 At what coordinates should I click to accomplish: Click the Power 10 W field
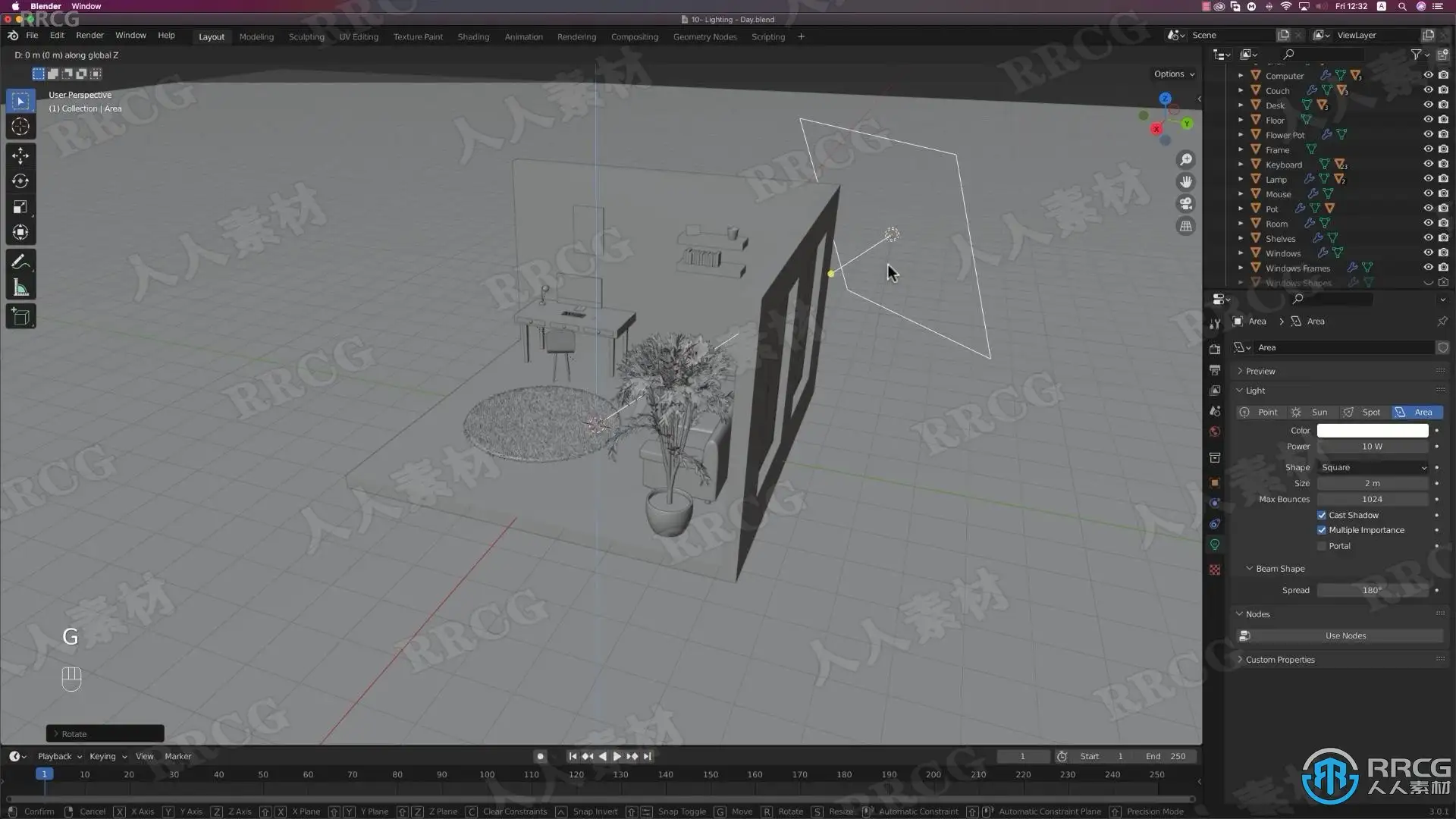coord(1373,447)
